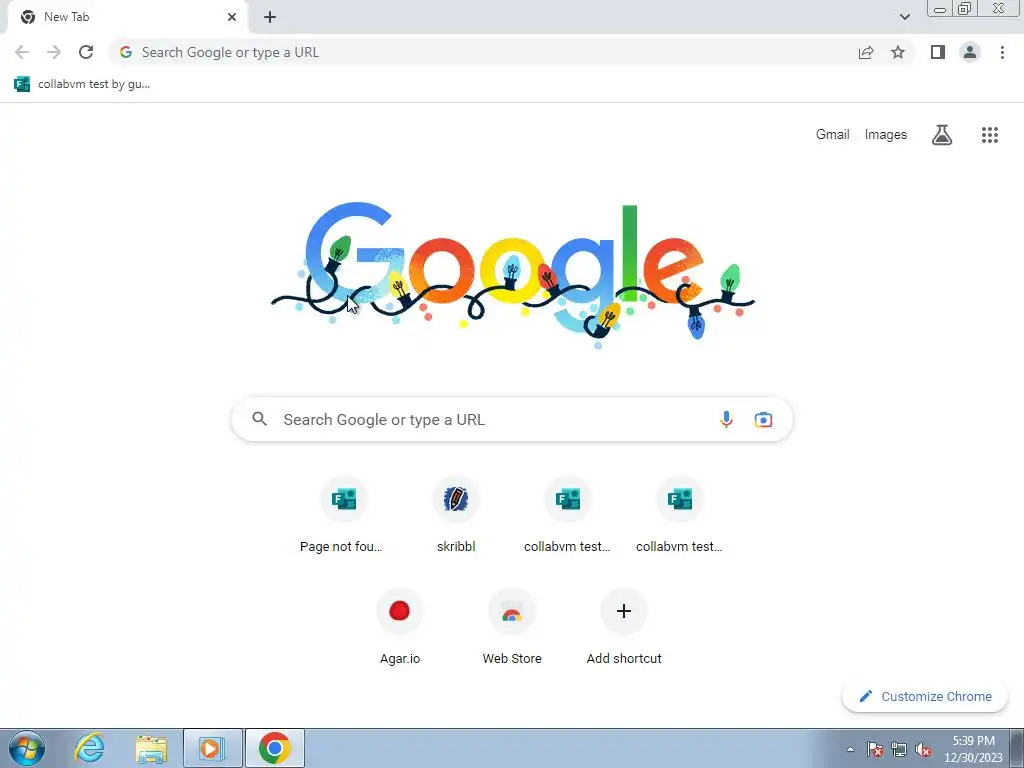1024x768 pixels.
Task: Click the browser Back arrow
Action: click(22, 52)
